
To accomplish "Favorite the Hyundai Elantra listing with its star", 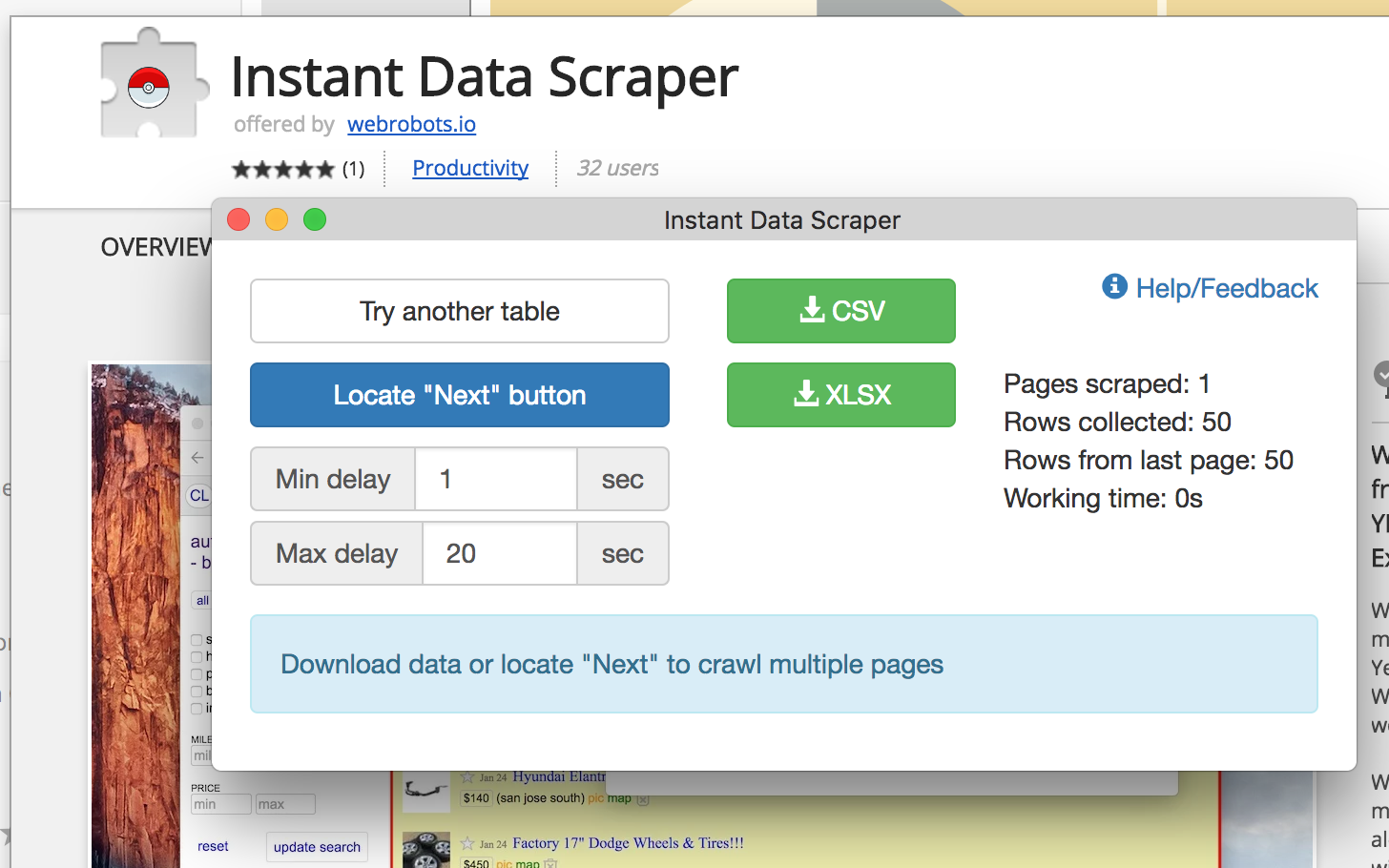I will coord(467,776).
